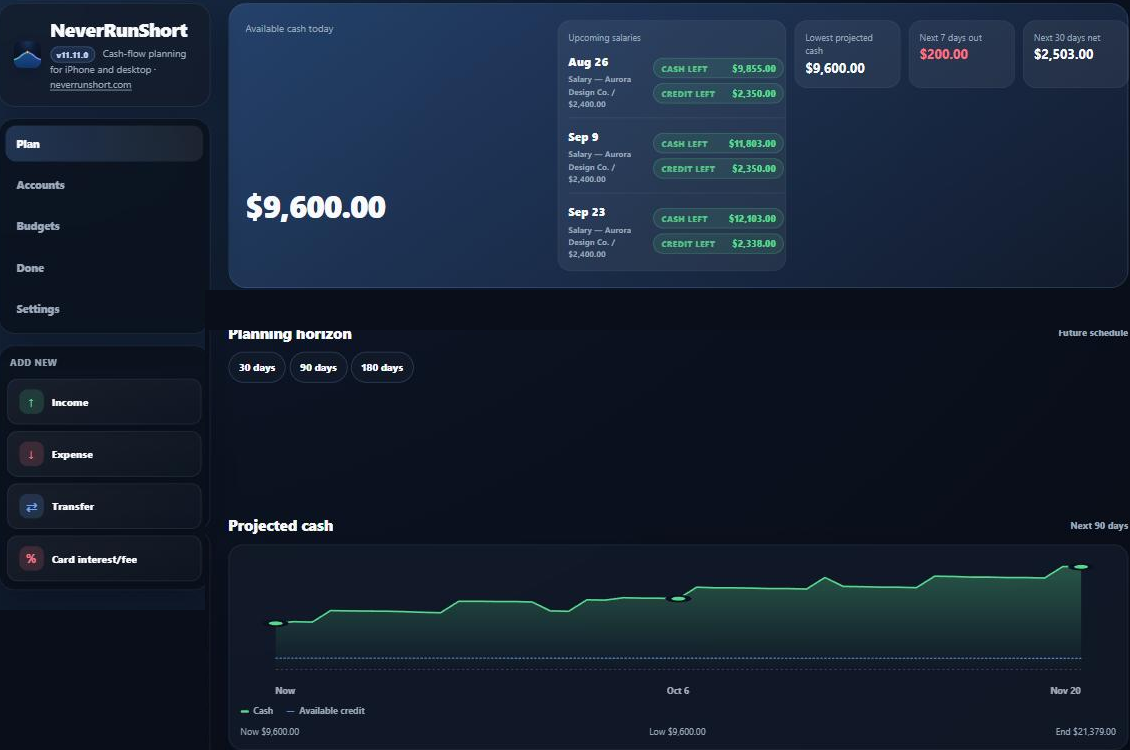Screen dimensions: 1130x750
Task: Click the v11.11.0 version badge
Action: [x=73, y=55]
